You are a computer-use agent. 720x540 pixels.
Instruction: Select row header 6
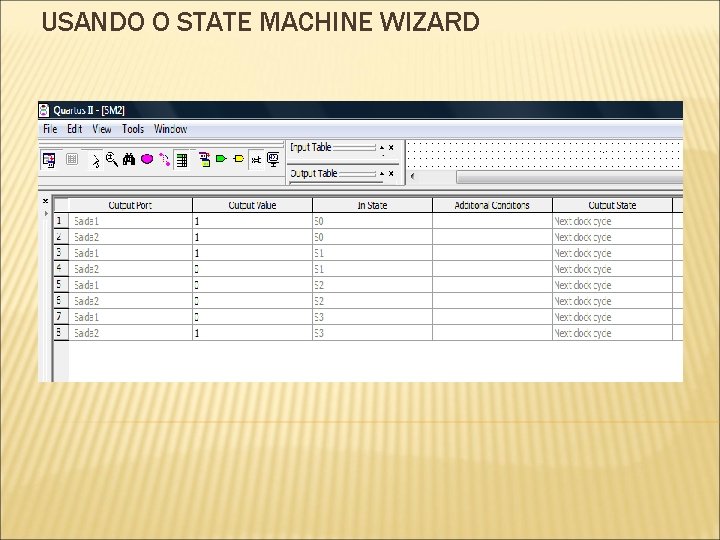(61, 301)
